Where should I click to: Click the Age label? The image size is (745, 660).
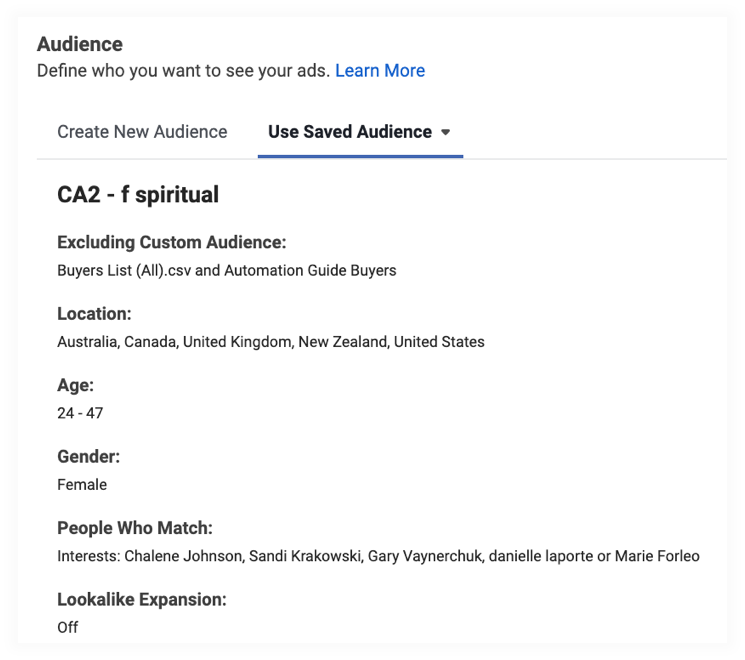(76, 385)
